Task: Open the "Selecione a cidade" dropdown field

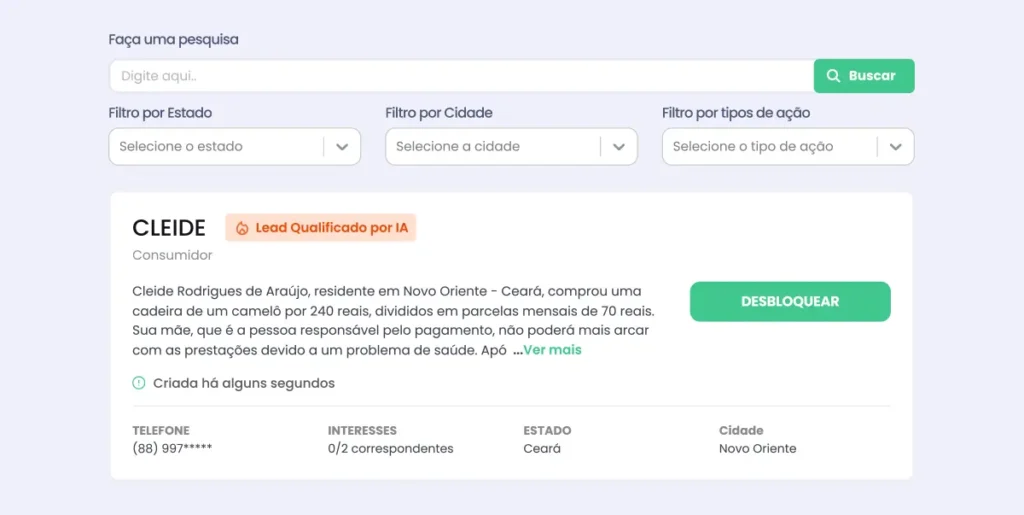Action: (x=492, y=147)
